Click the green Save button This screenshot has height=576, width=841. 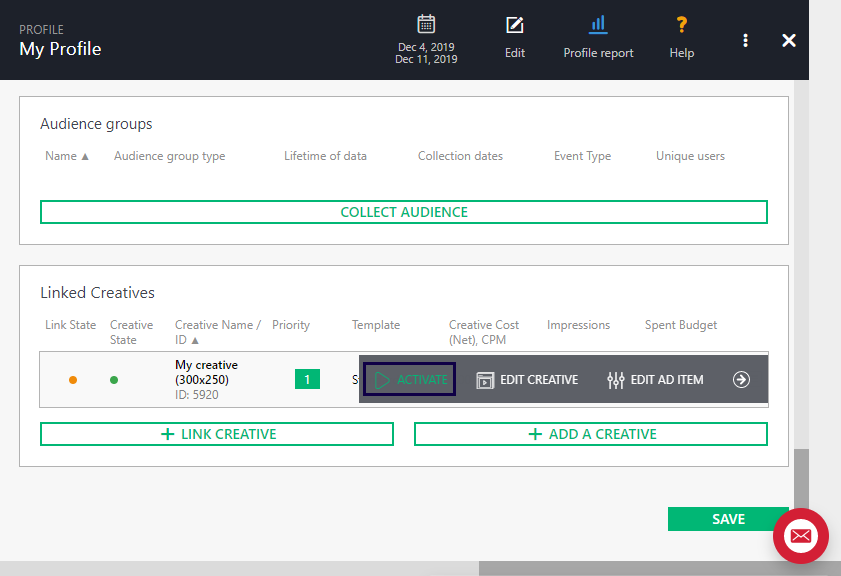click(727, 519)
